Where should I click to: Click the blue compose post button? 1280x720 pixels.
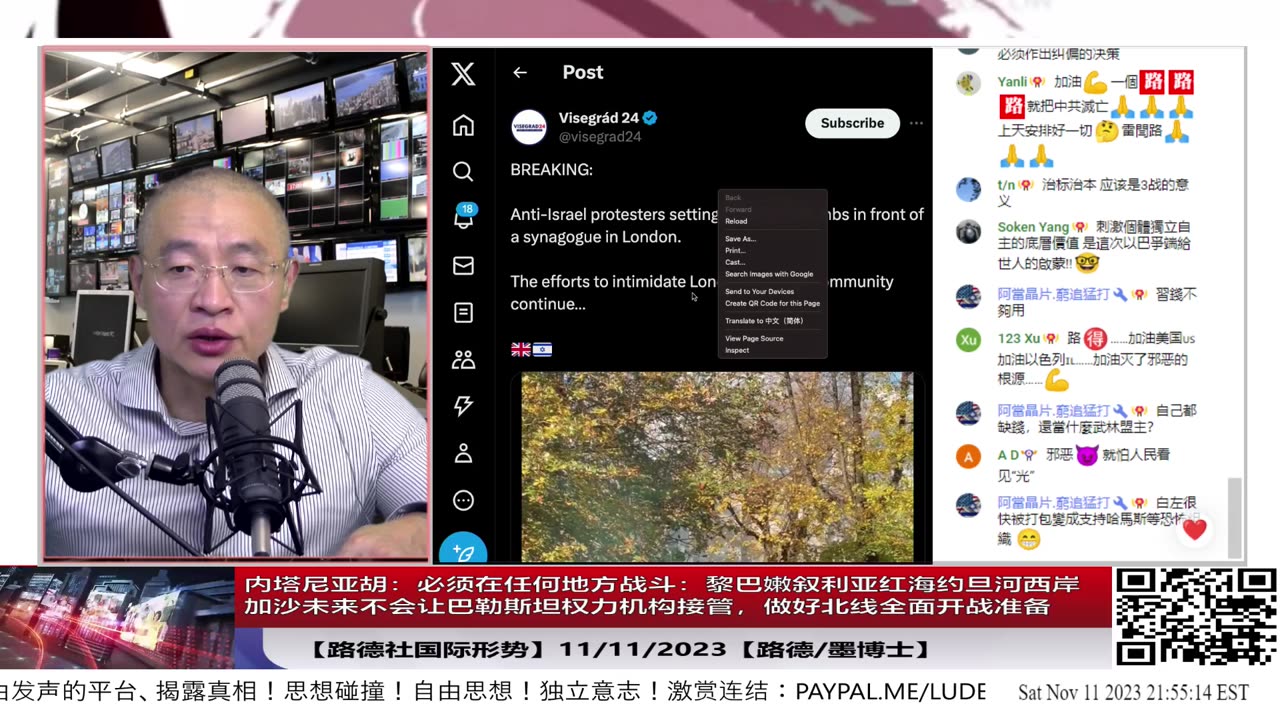click(x=463, y=548)
